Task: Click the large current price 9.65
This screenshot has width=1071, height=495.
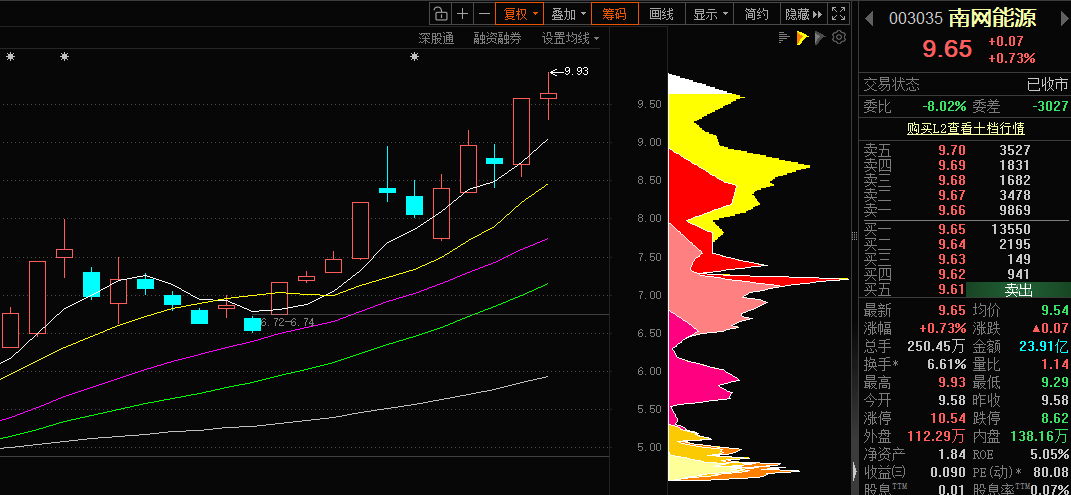Action: 947,48
